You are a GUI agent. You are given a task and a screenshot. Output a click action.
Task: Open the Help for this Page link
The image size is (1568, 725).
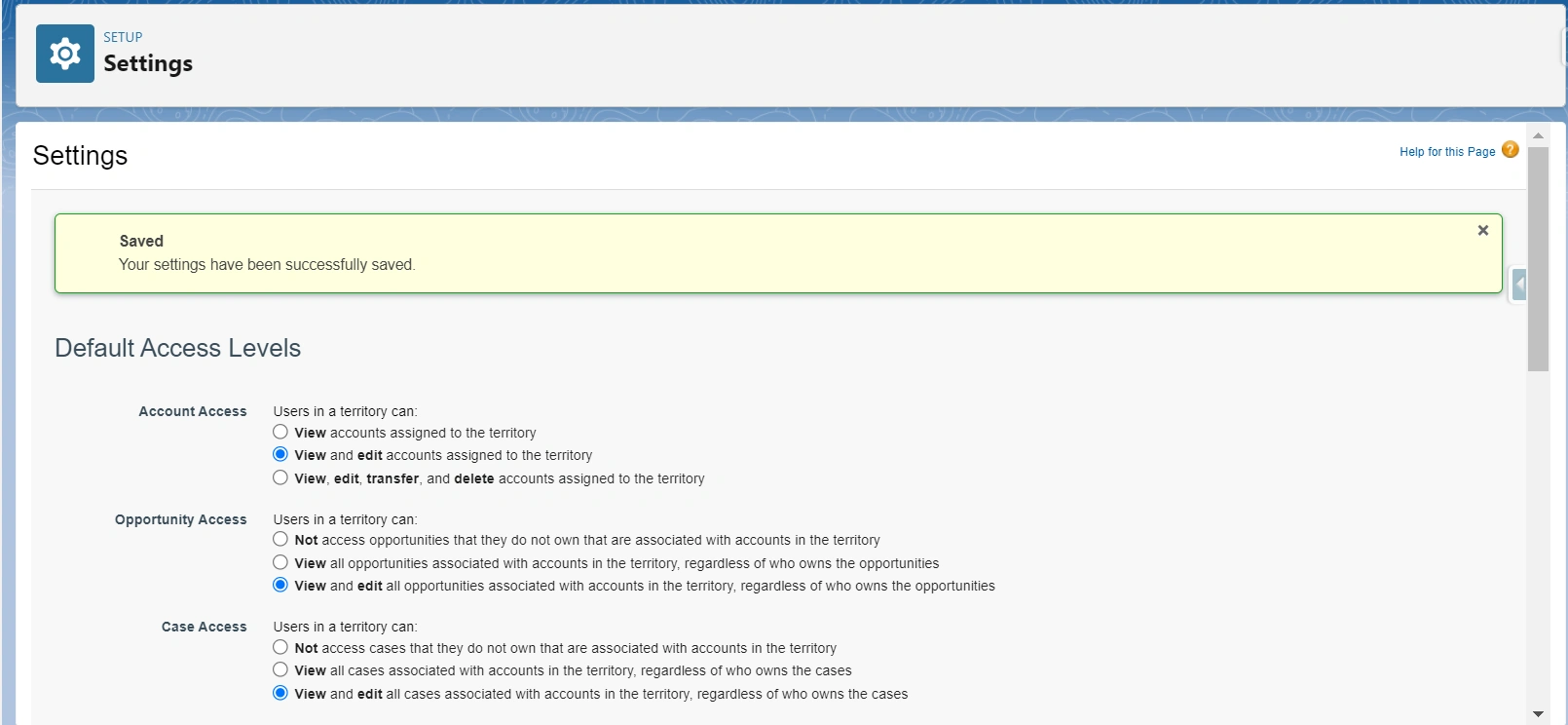pos(1446,152)
